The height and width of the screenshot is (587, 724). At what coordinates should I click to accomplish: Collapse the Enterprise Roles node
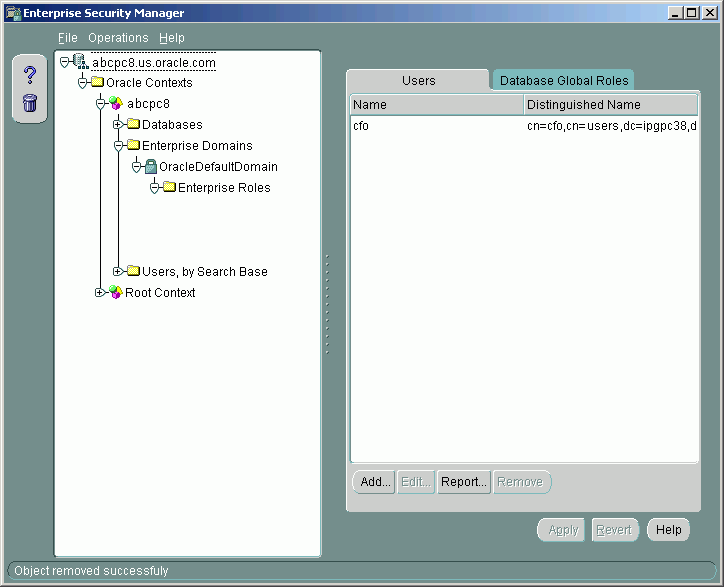(x=154, y=188)
